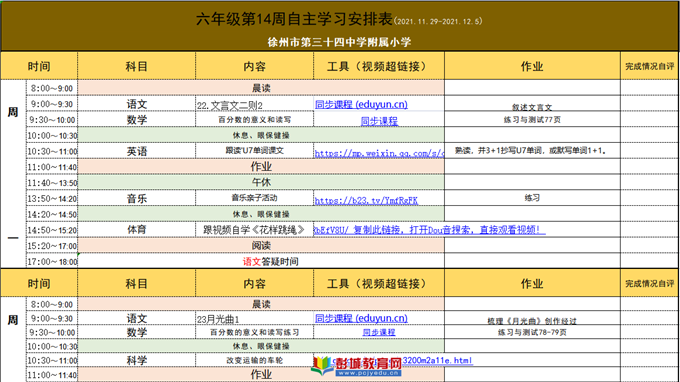
Task: Select the 午休 row cell
Action: (261, 183)
